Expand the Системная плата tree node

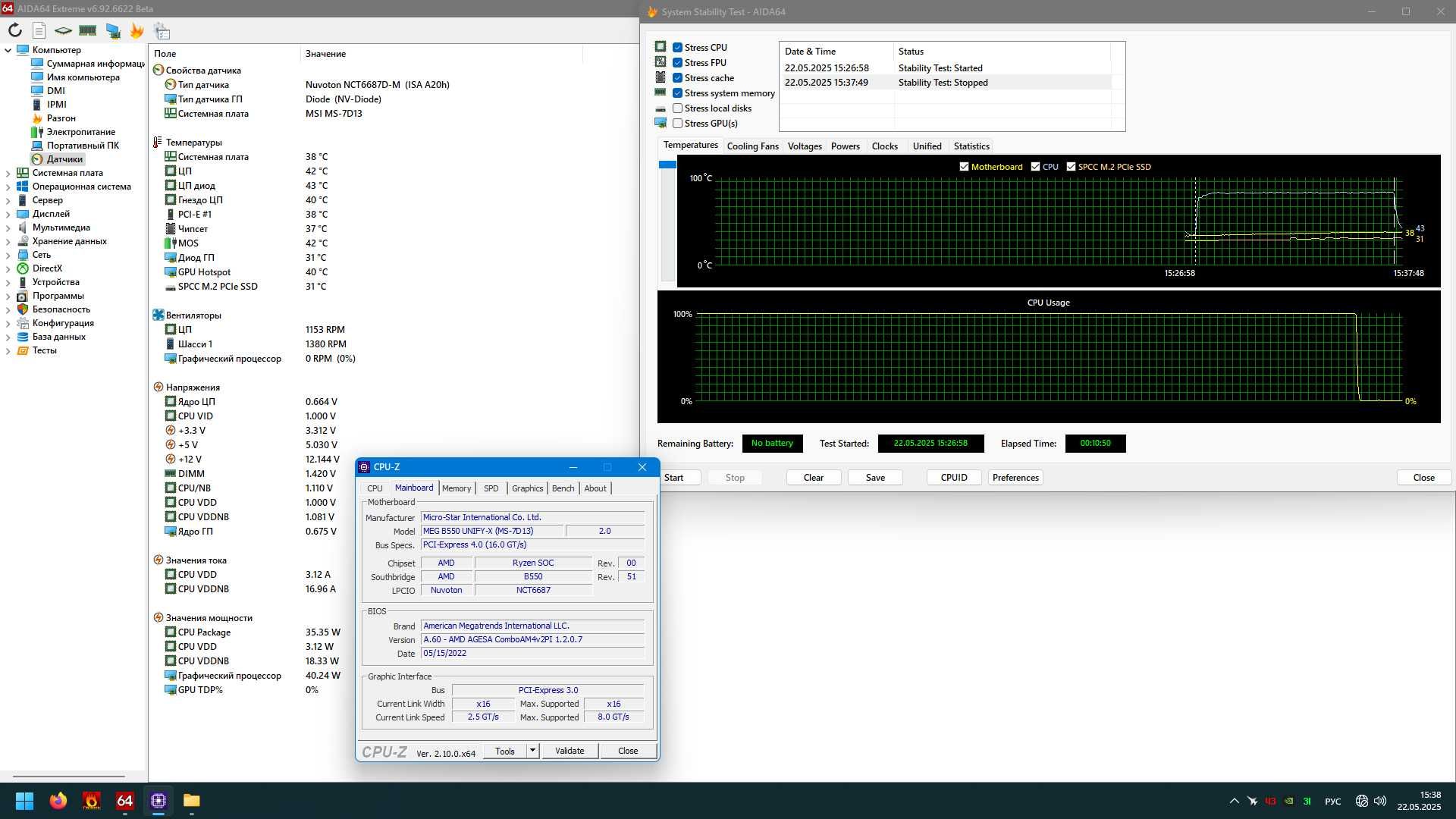click(x=8, y=173)
